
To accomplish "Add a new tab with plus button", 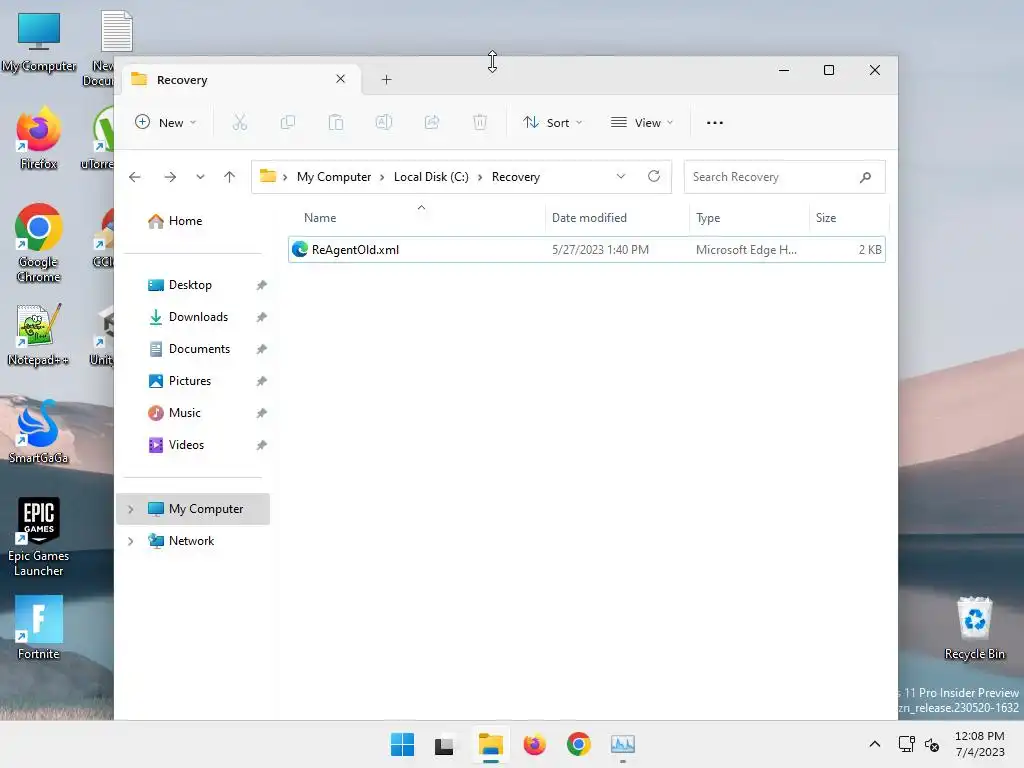I will click(x=387, y=80).
